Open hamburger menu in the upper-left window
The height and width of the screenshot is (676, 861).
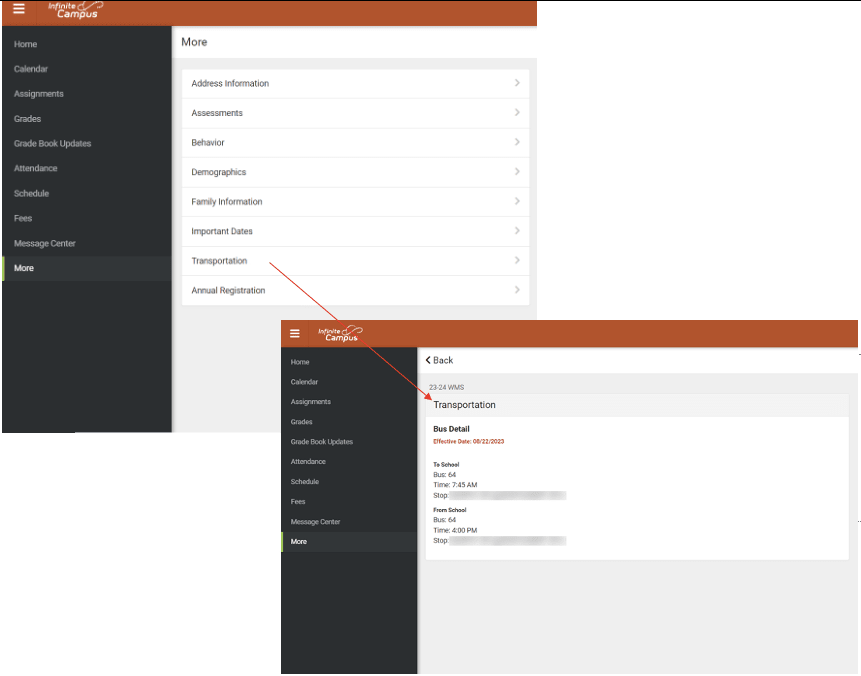tap(19, 9)
